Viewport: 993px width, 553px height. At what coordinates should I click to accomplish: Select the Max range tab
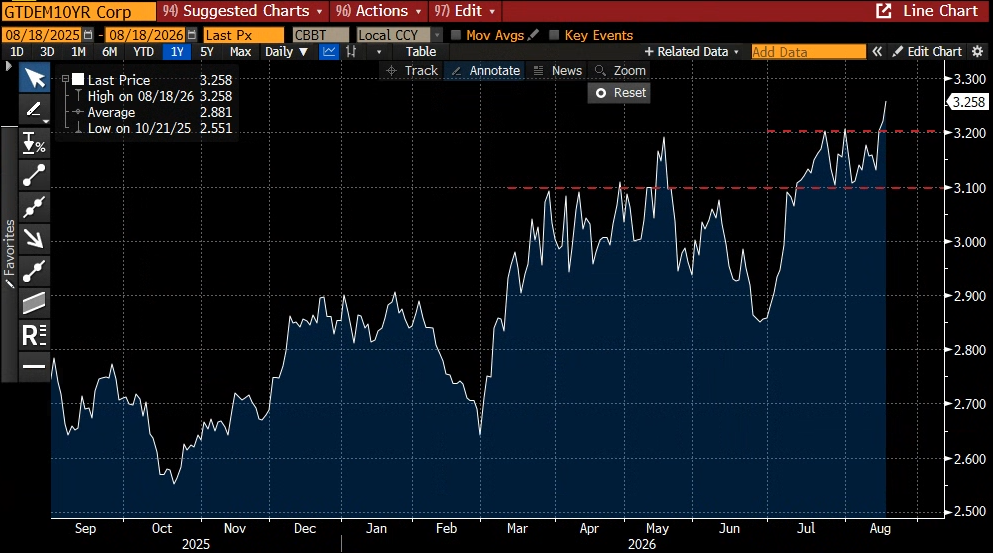(x=241, y=52)
